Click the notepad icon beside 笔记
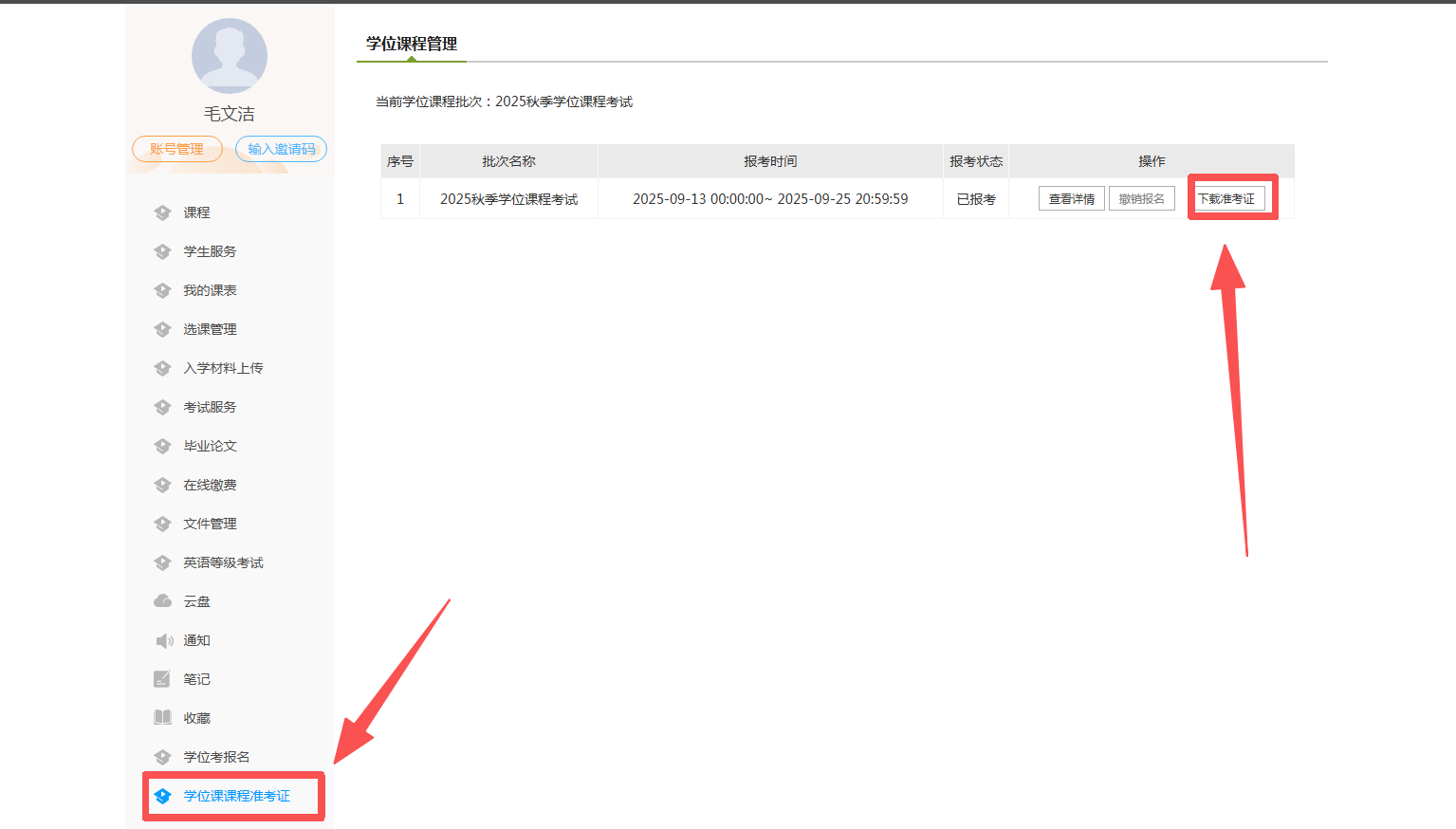The height and width of the screenshot is (829, 1456). pyautogui.click(x=162, y=679)
